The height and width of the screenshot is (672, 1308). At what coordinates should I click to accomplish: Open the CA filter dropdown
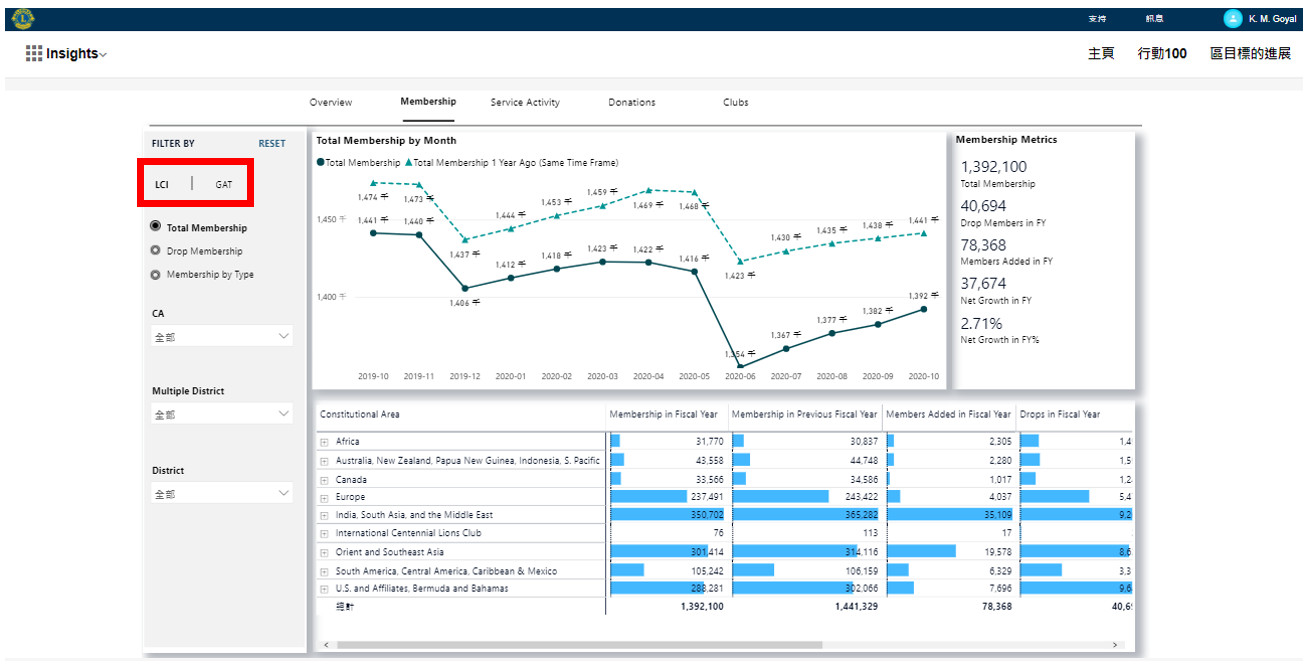pos(222,337)
